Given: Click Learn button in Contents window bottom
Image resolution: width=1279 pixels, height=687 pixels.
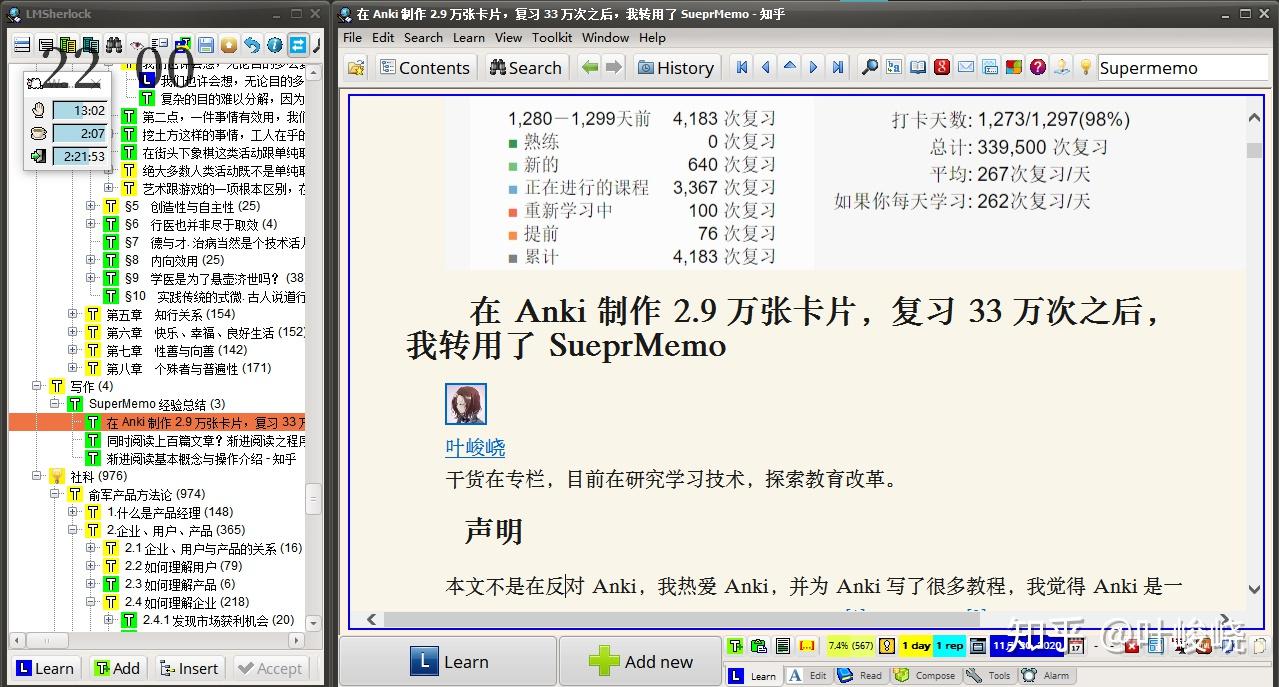Looking at the screenshot, I should 45,668.
